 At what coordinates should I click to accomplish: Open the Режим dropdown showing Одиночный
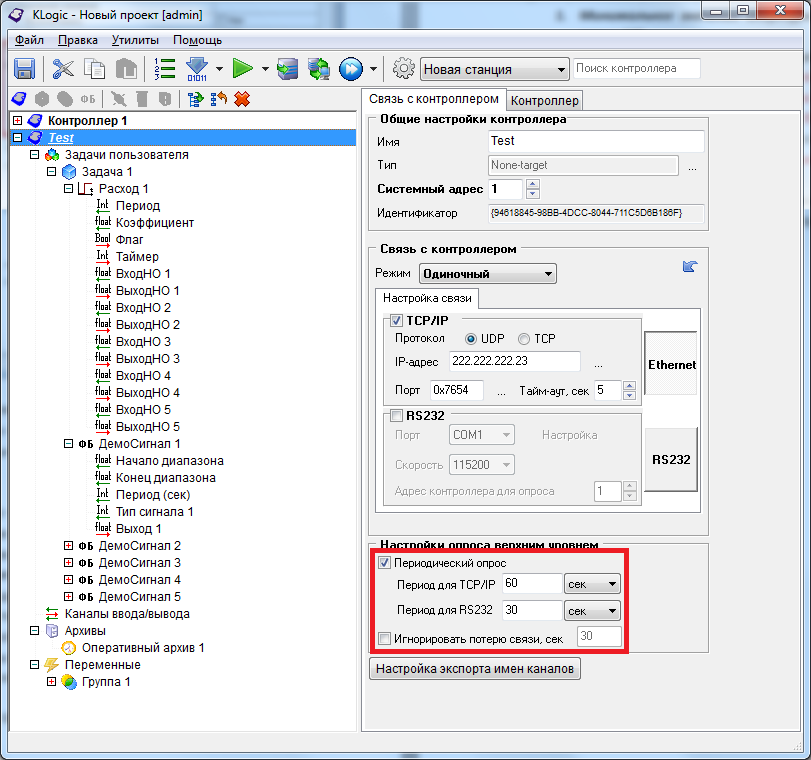coord(487,273)
